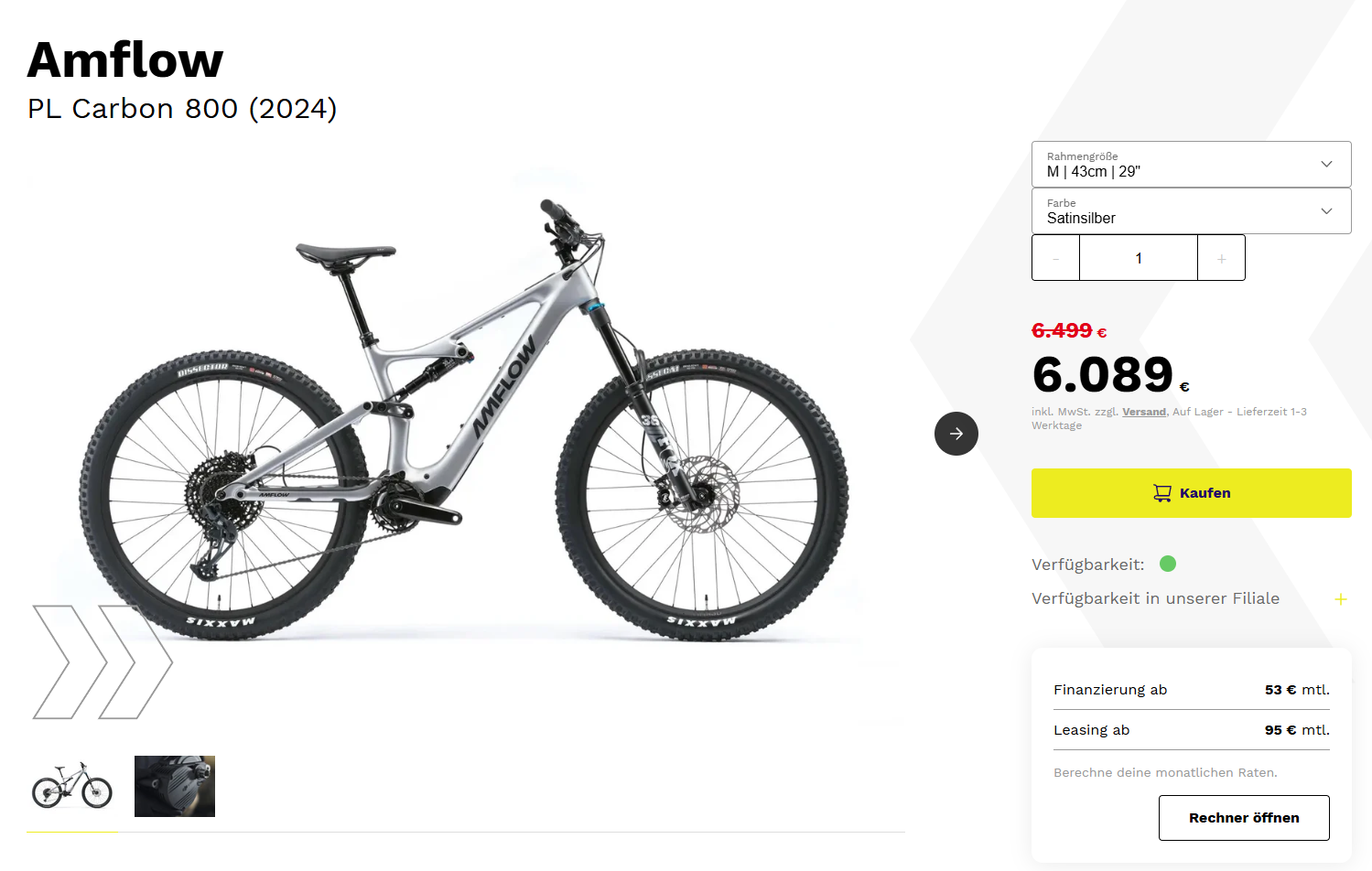Image resolution: width=1372 pixels, height=871 pixels.
Task: Select the bike side-view thumbnail
Action: click(71, 786)
